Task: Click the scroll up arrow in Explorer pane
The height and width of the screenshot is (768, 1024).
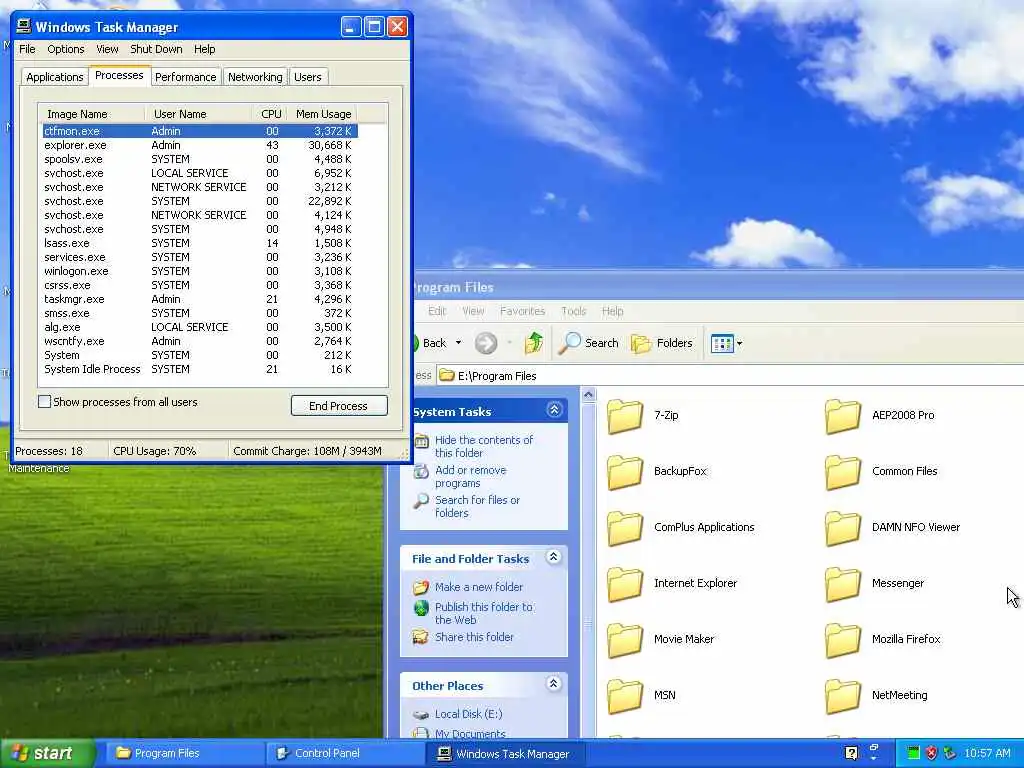Action: [x=588, y=395]
